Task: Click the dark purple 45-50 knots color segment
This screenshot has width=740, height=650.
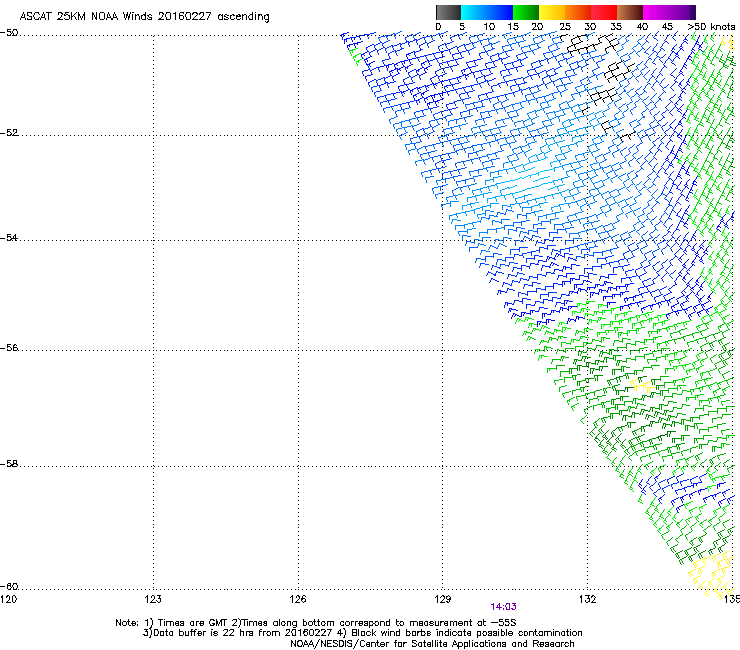Action: [682, 12]
